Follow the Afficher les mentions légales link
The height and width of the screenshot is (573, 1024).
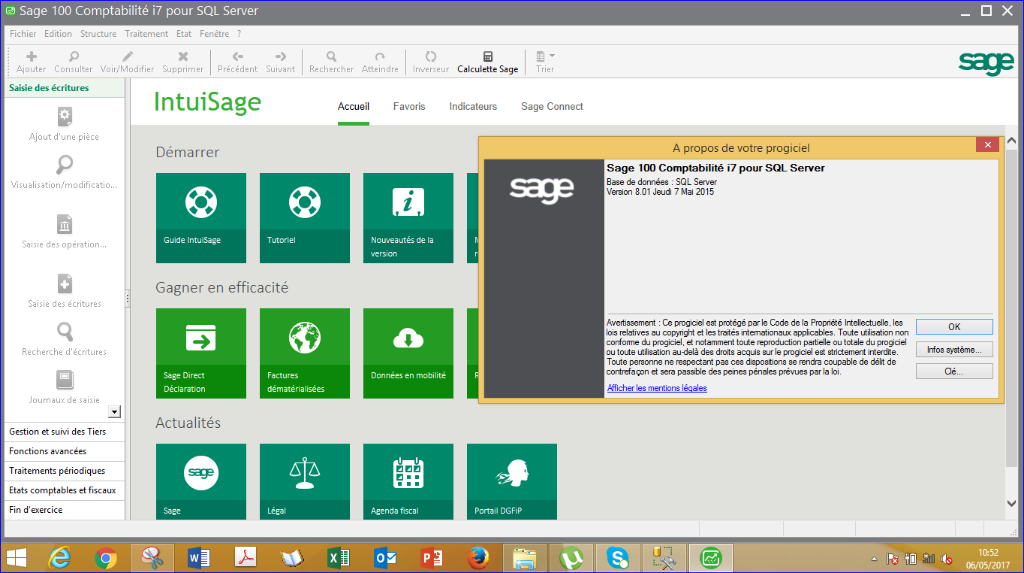pyautogui.click(x=657, y=388)
